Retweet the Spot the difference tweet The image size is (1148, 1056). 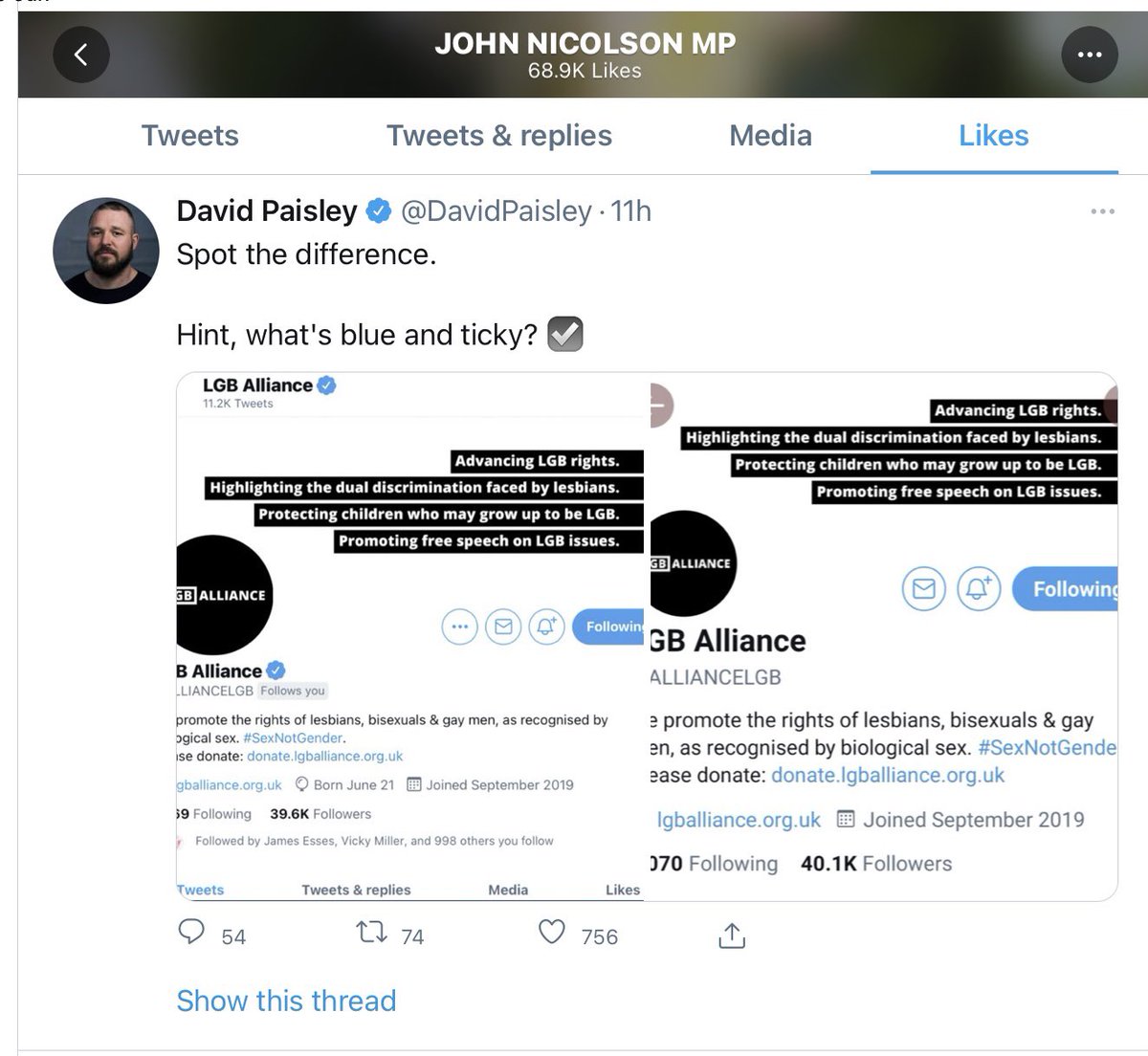point(371,932)
